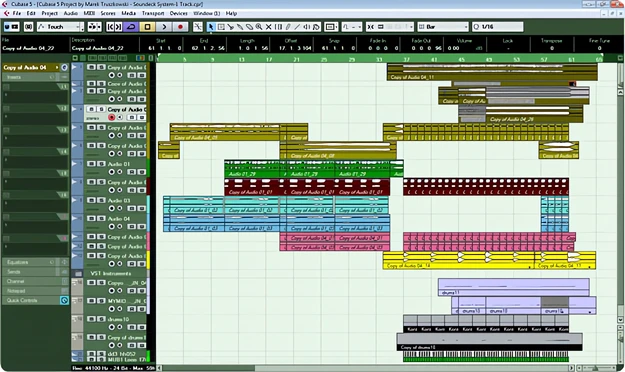
Task: Select the Mute X tool
Action: coord(269,27)
